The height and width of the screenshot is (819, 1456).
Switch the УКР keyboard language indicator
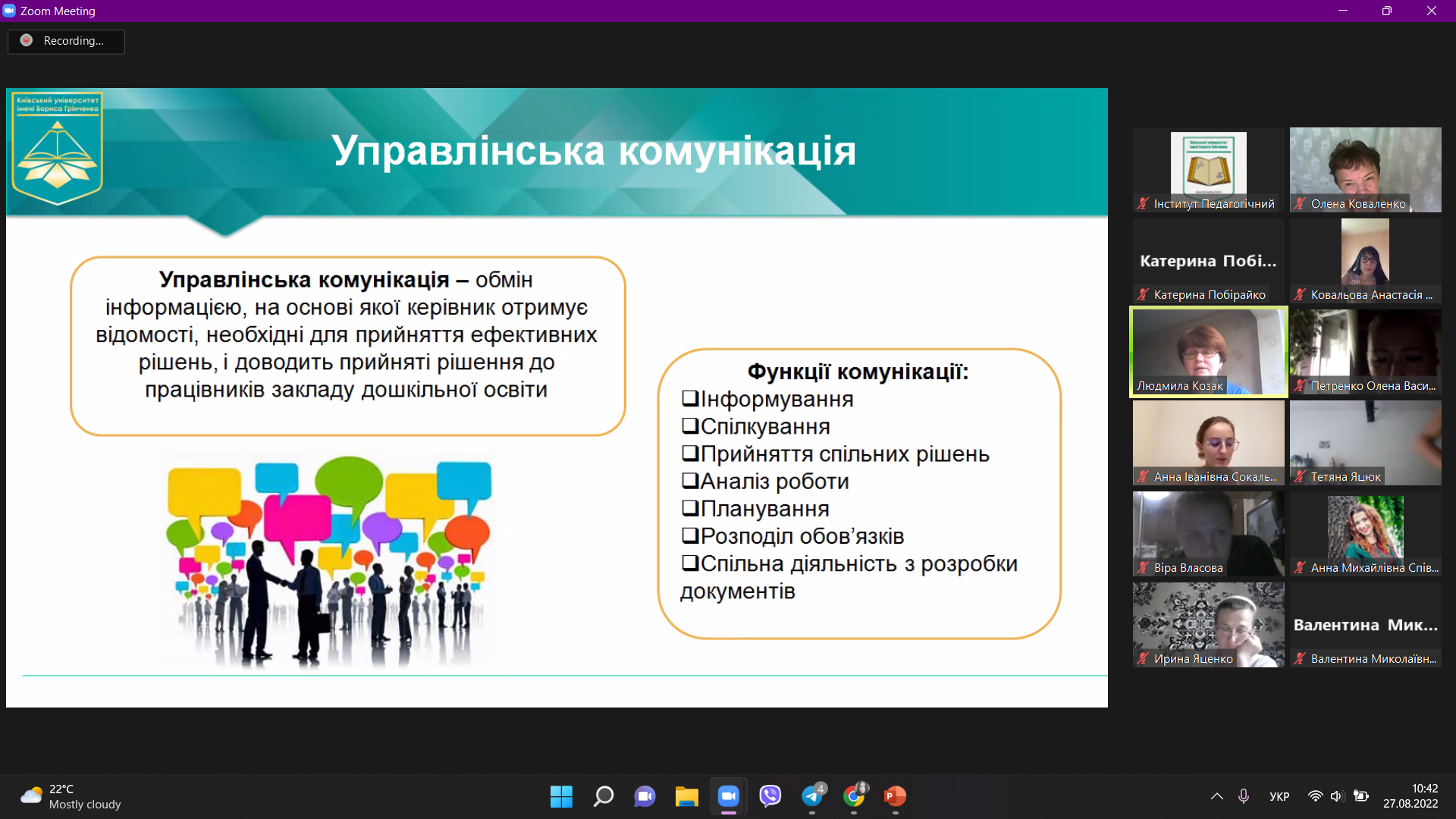(x=1279, y=796)
